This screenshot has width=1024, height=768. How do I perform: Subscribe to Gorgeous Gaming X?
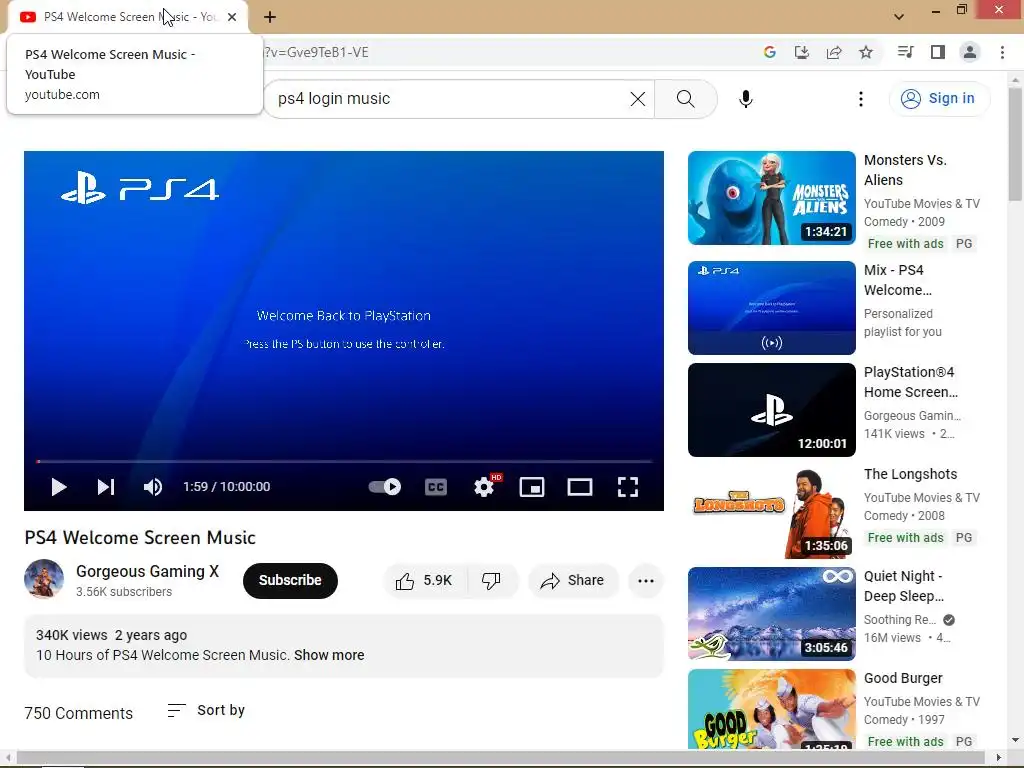[x=290, y=581]
